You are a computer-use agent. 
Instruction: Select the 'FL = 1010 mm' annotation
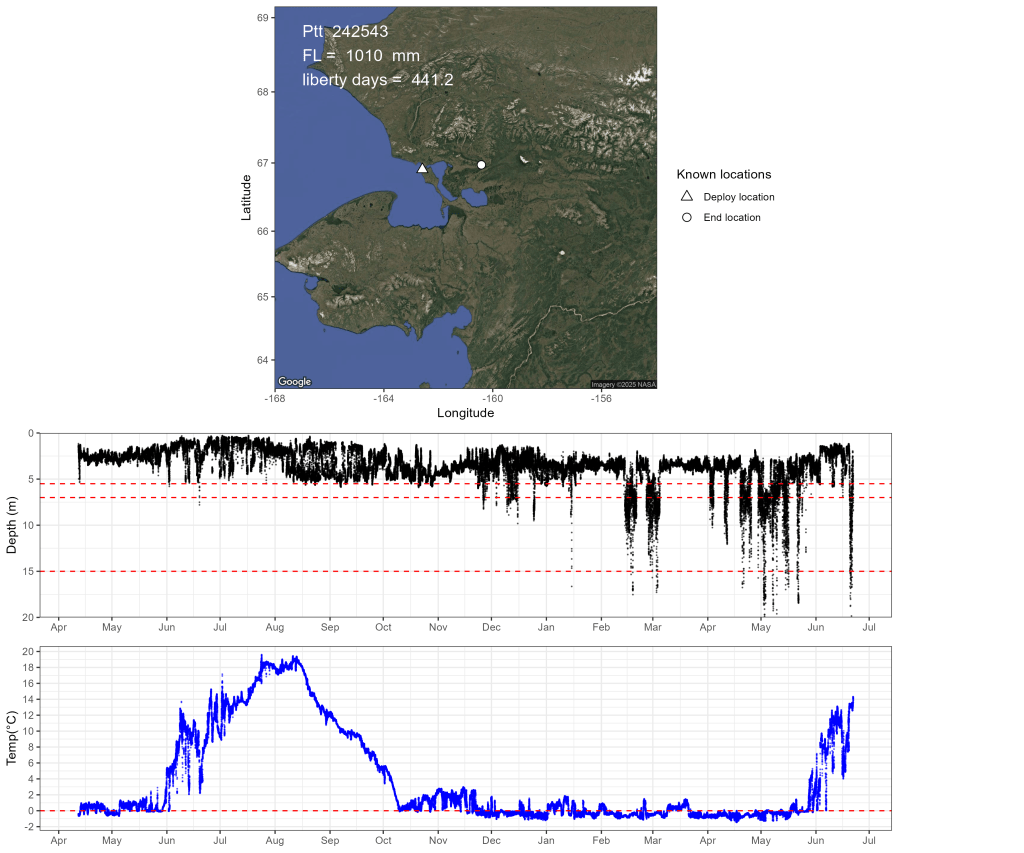click(361, 56)
